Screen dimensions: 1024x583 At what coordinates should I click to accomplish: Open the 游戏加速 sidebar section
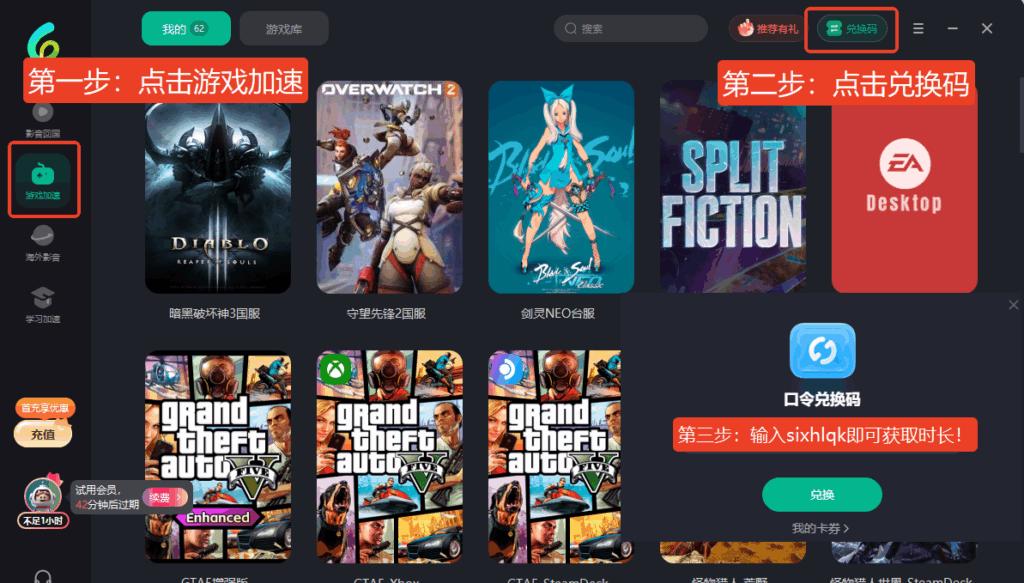pos(43,180)
